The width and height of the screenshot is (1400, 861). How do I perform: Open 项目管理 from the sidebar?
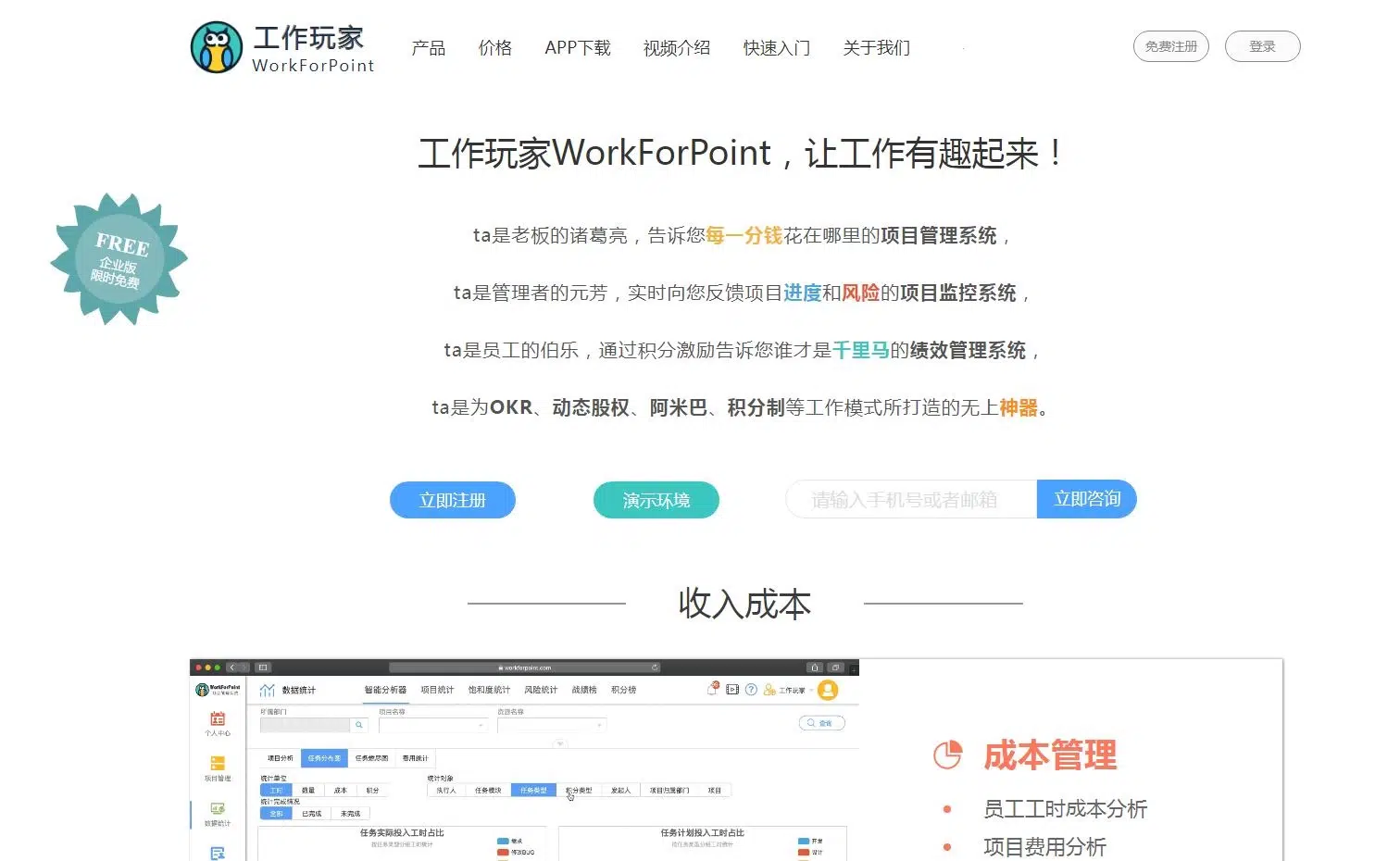[x=217, y=764]
